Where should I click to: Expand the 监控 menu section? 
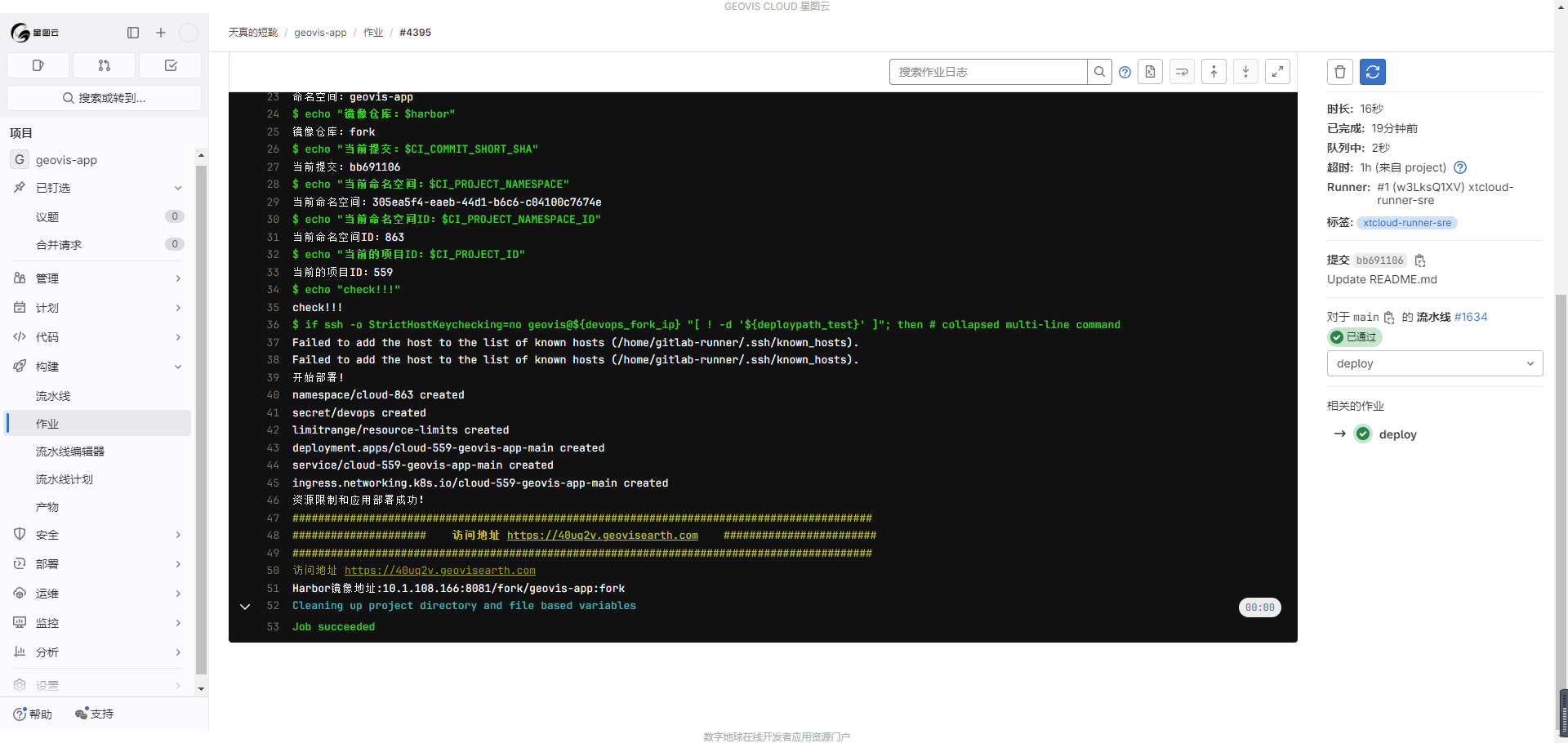178,623
